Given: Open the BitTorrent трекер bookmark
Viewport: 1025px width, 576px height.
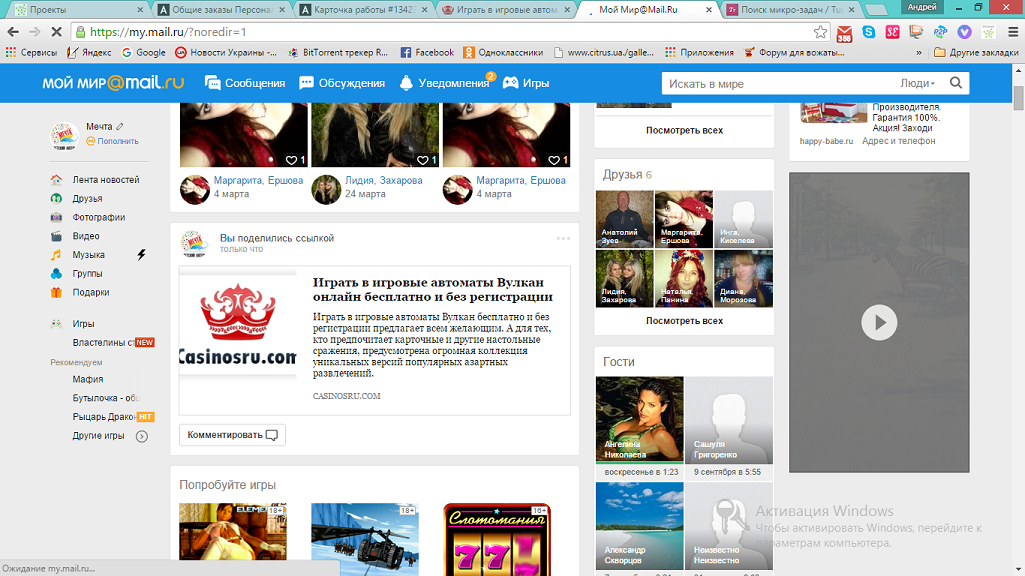Looking at the screenshot, I should coord(338,52).
